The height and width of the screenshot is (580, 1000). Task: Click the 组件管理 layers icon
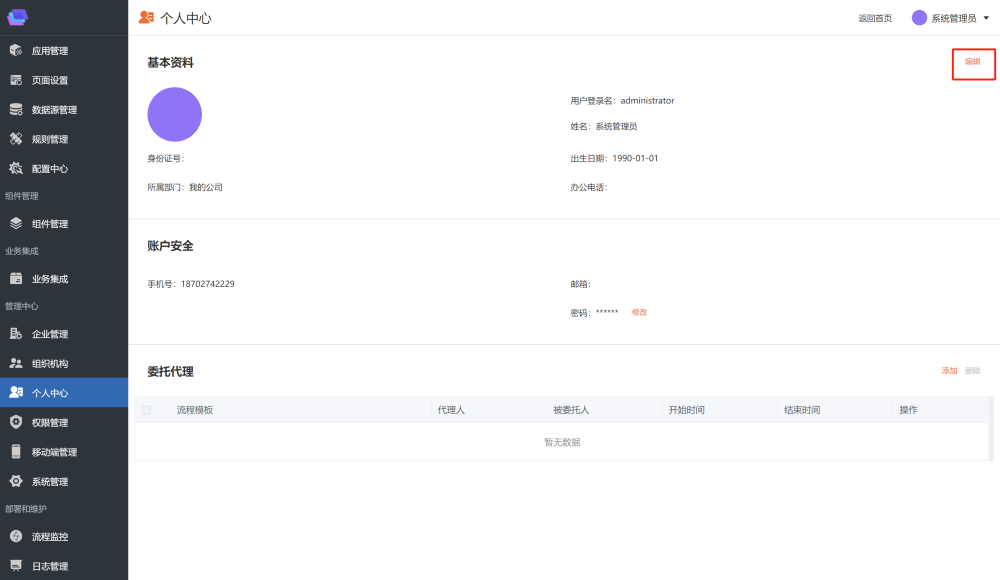pos(16,224)
